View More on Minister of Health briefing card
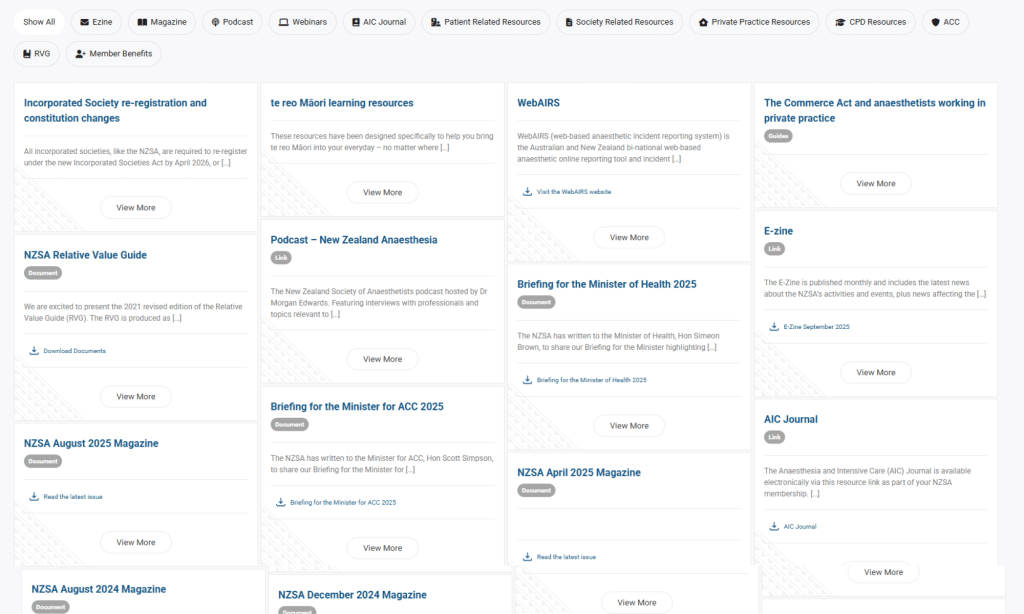1024x614 pixels. click(629, 426)
